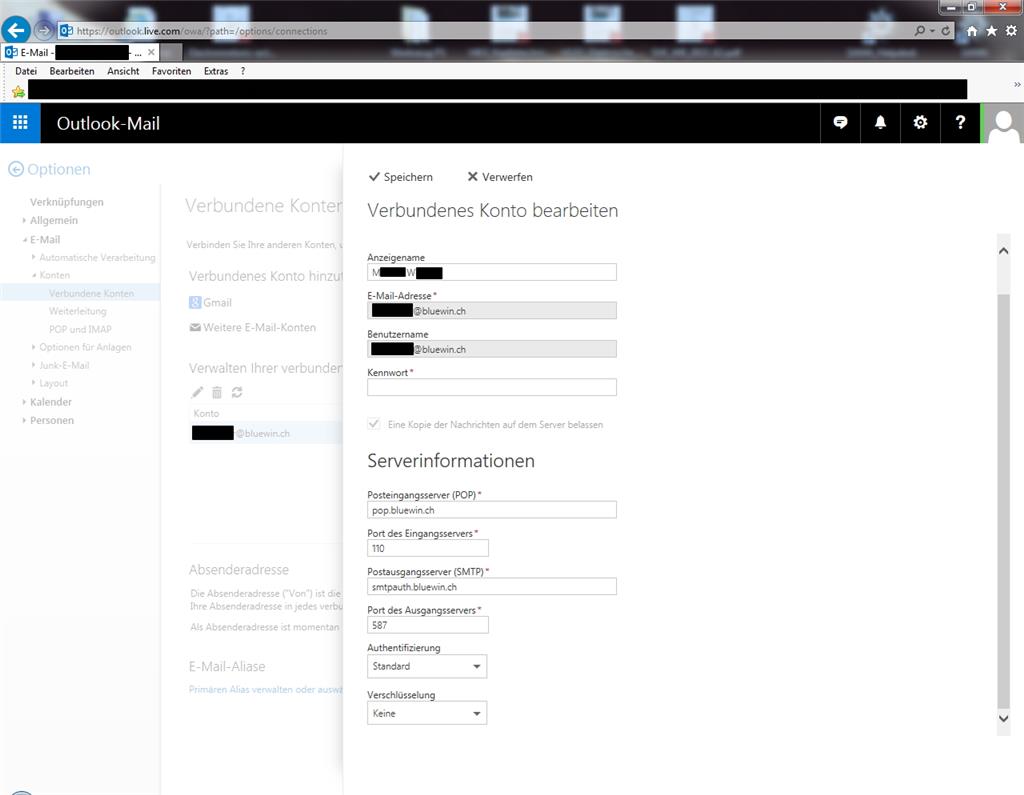Expand the Personen section

point(24,420)
